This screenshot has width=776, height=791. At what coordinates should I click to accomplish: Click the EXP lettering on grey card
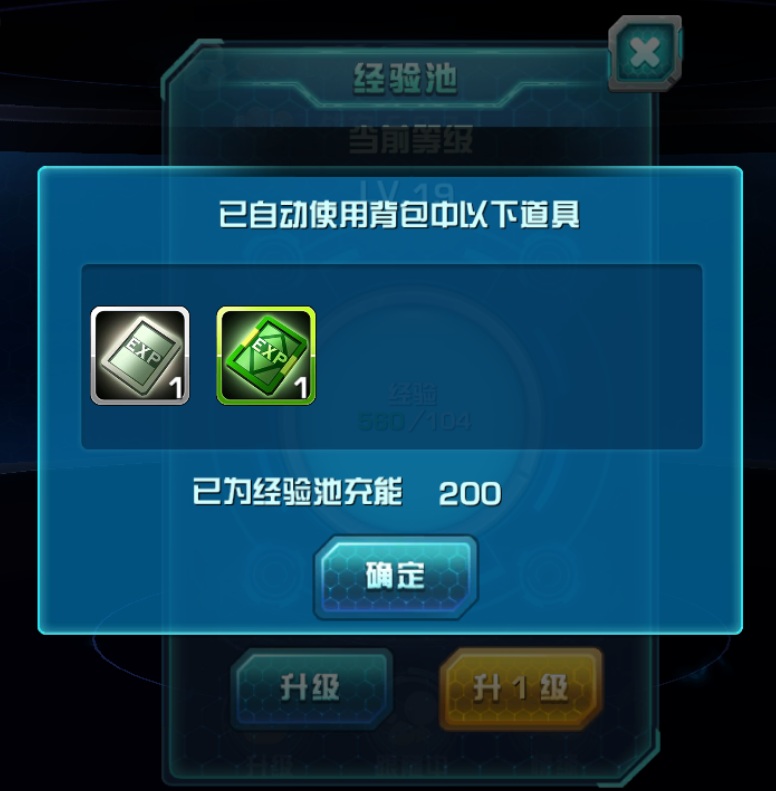[144, 351]
